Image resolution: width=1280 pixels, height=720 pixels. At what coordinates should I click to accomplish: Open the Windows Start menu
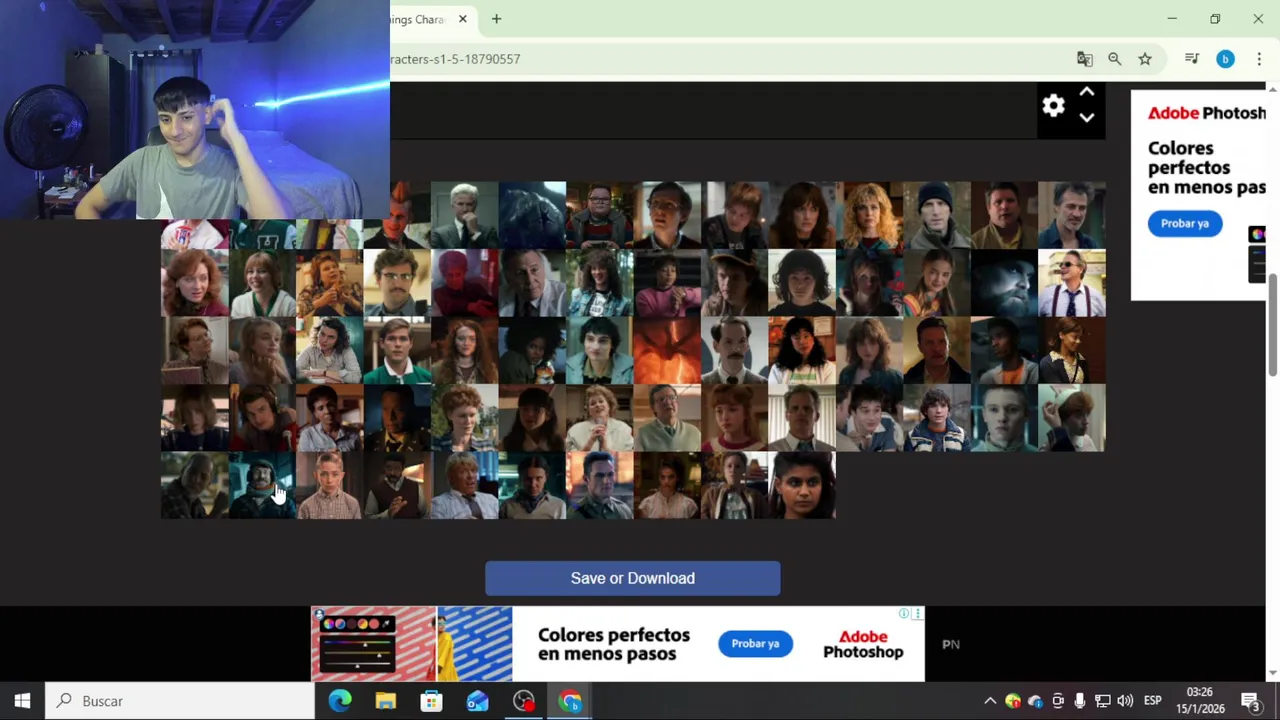(22, 701)
